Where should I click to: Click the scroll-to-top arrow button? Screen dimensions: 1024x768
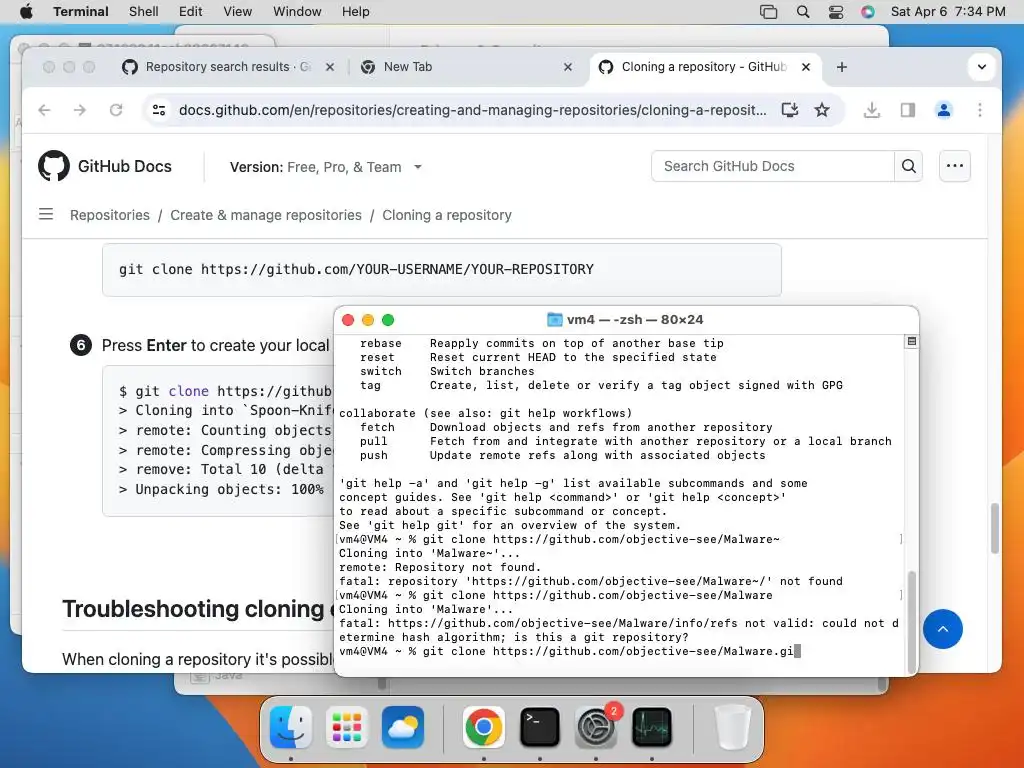coord(942,629)
